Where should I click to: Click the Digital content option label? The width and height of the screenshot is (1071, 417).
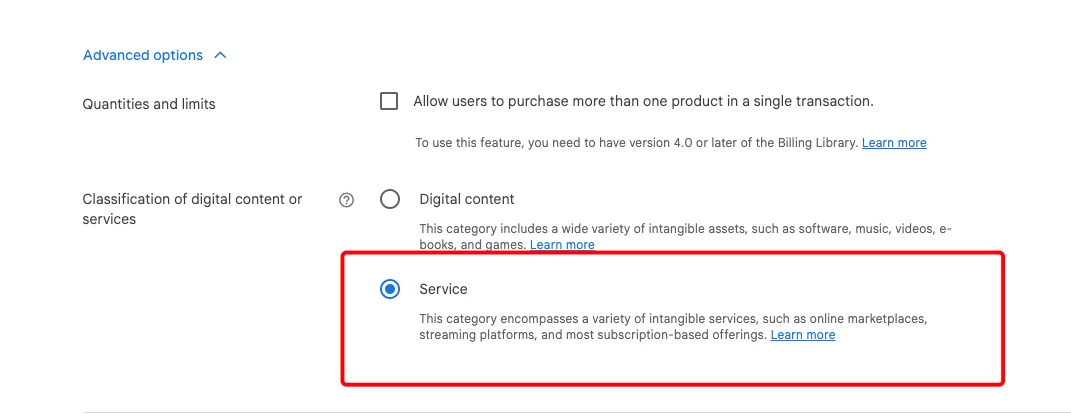467,199
